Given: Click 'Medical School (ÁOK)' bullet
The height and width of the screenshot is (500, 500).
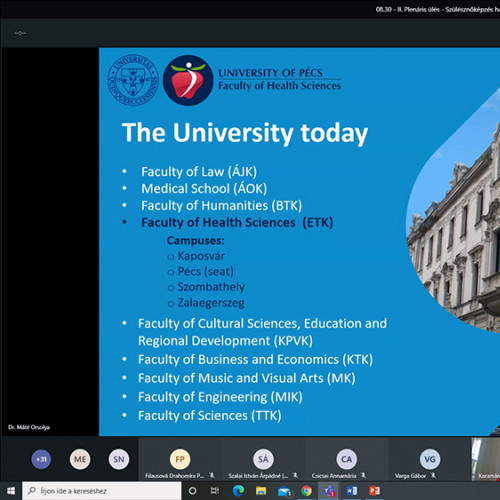Looking at the screenshot, I should point(204,189).
